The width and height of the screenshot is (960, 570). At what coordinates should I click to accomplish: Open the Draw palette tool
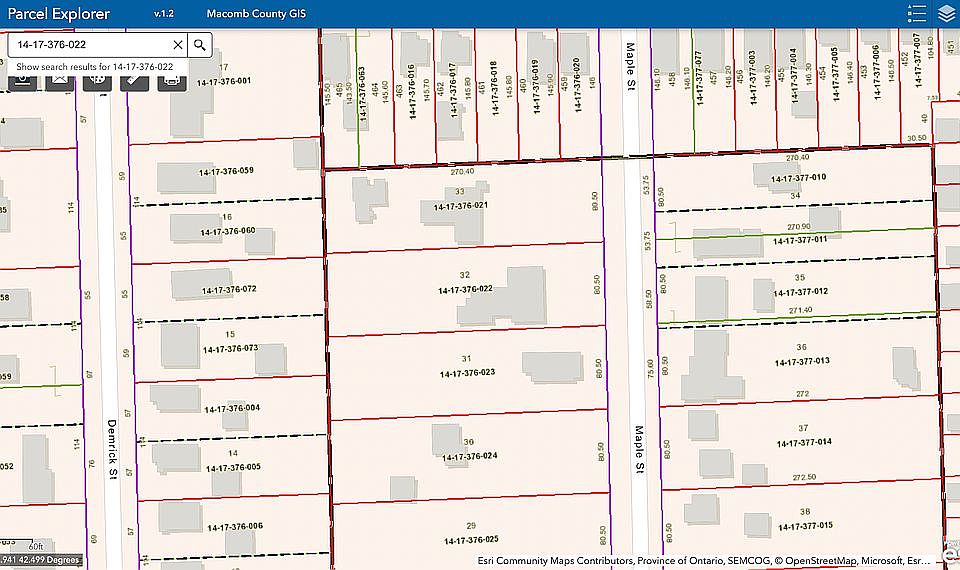pos(97,81)
